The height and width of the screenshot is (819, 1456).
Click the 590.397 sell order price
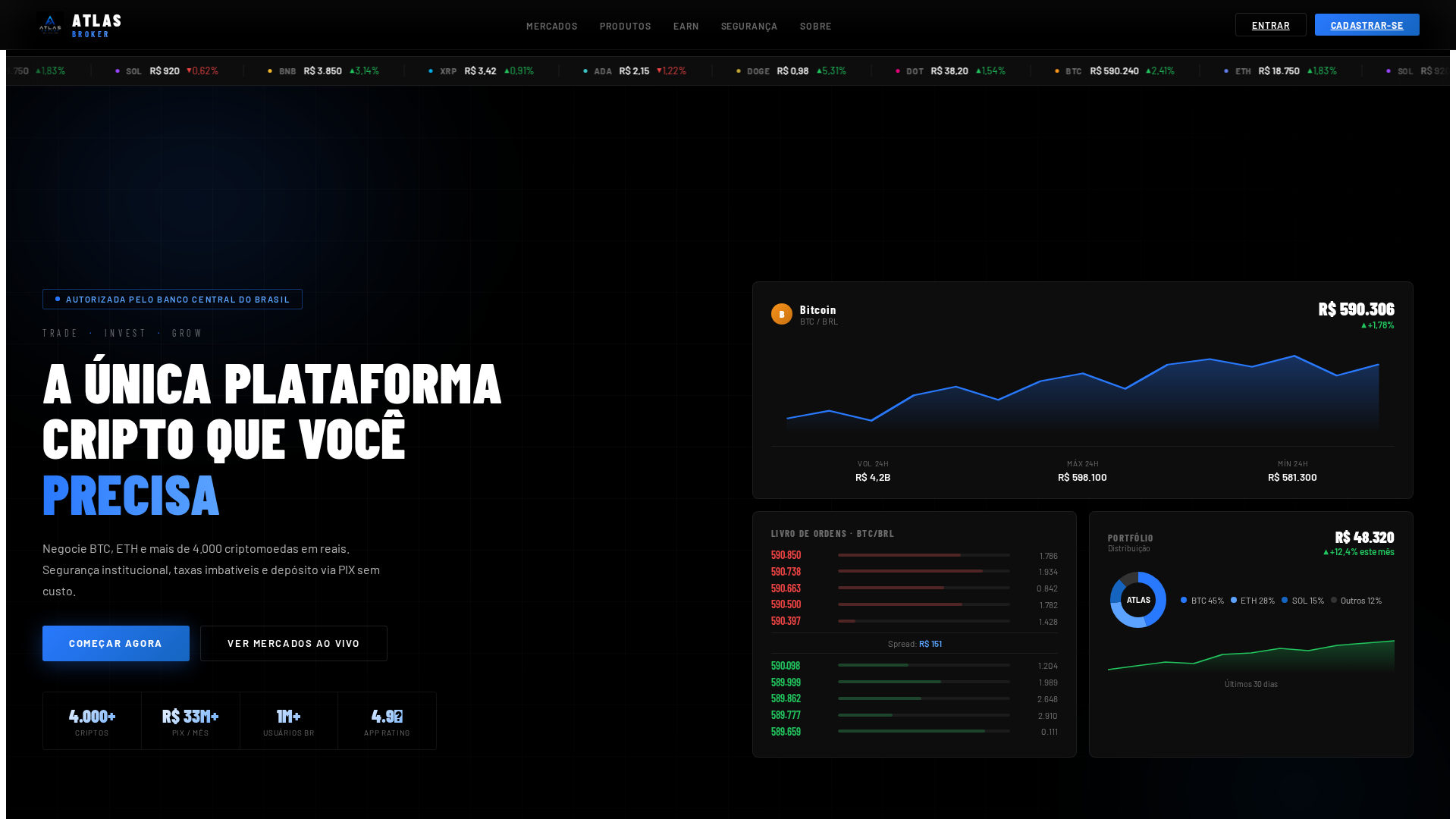pos(786,621)
